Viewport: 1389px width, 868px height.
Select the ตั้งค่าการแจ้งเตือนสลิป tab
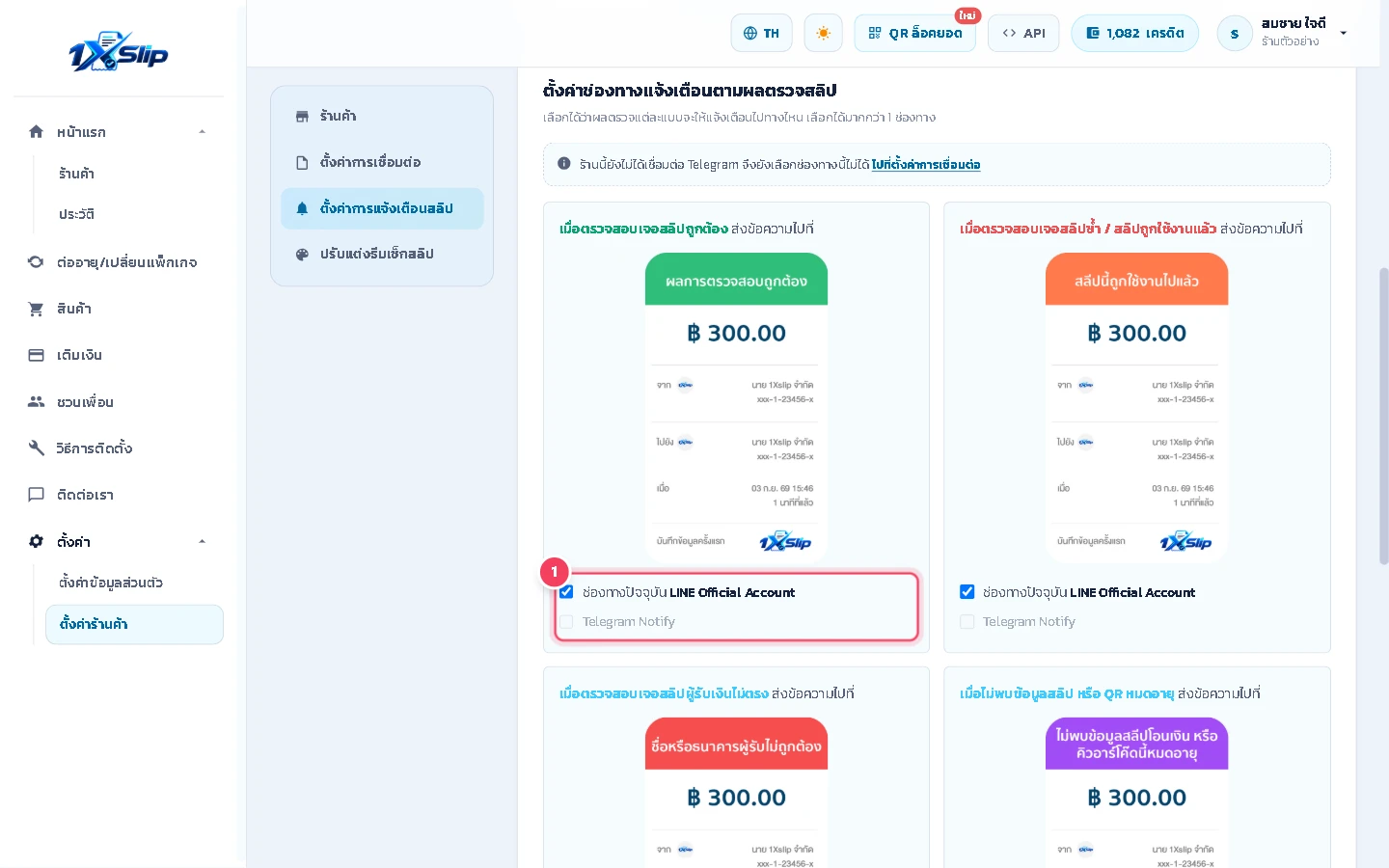pos(382,208)
